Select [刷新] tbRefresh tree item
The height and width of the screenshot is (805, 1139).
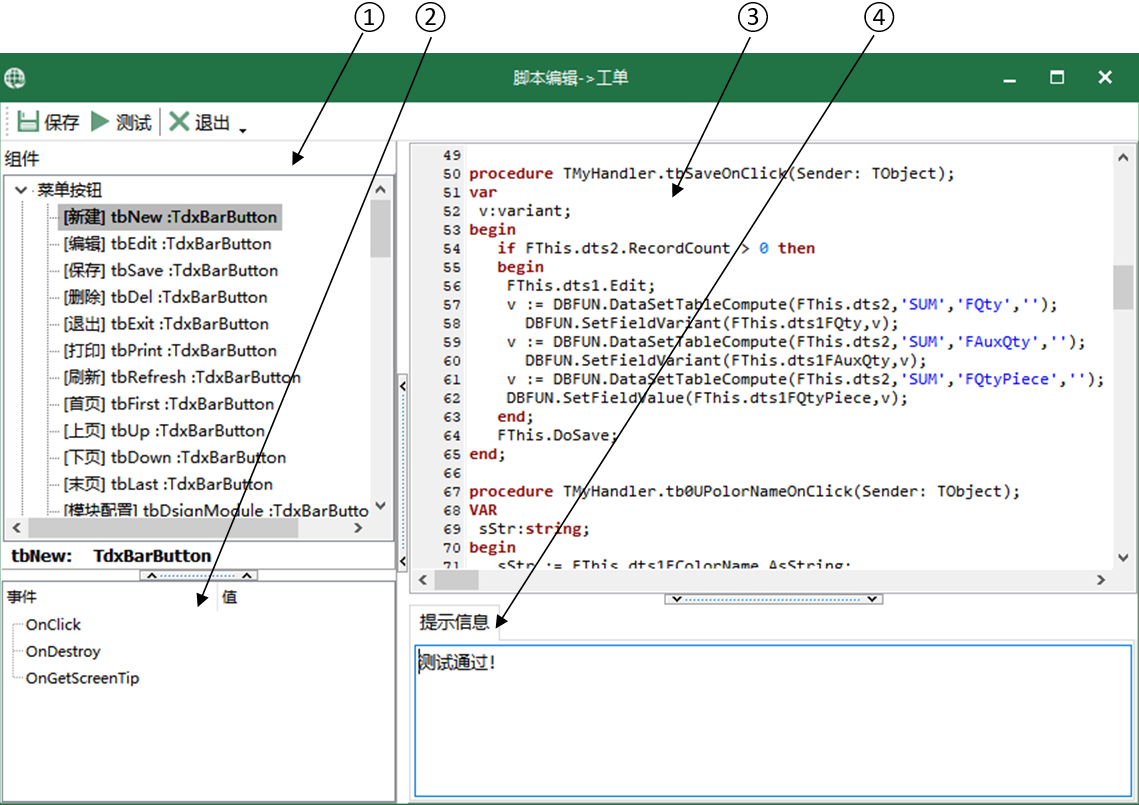pos(182,377)
